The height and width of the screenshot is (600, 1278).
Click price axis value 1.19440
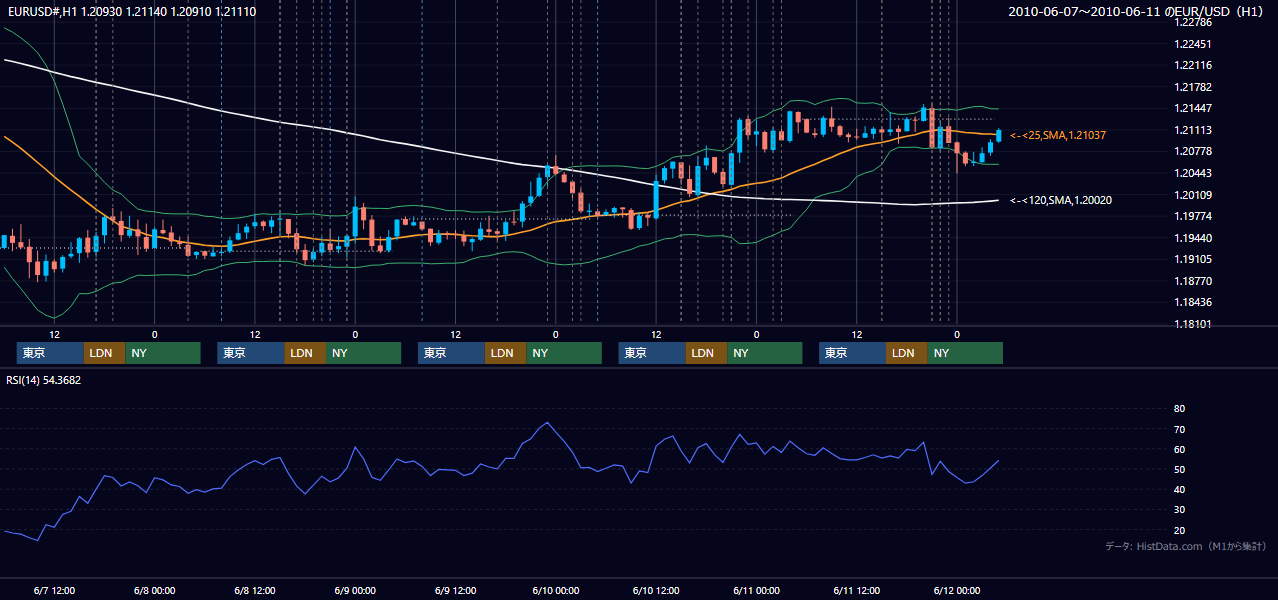[1193, 238]
